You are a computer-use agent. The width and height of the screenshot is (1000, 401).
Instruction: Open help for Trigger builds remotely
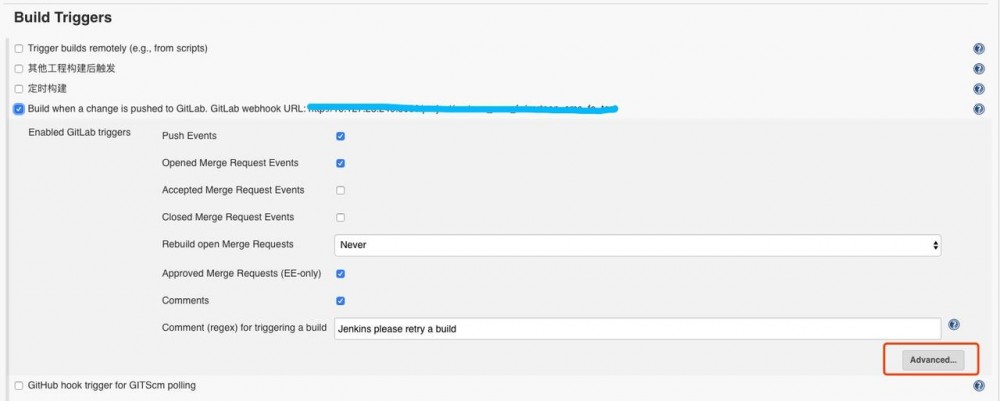[979, 49]
